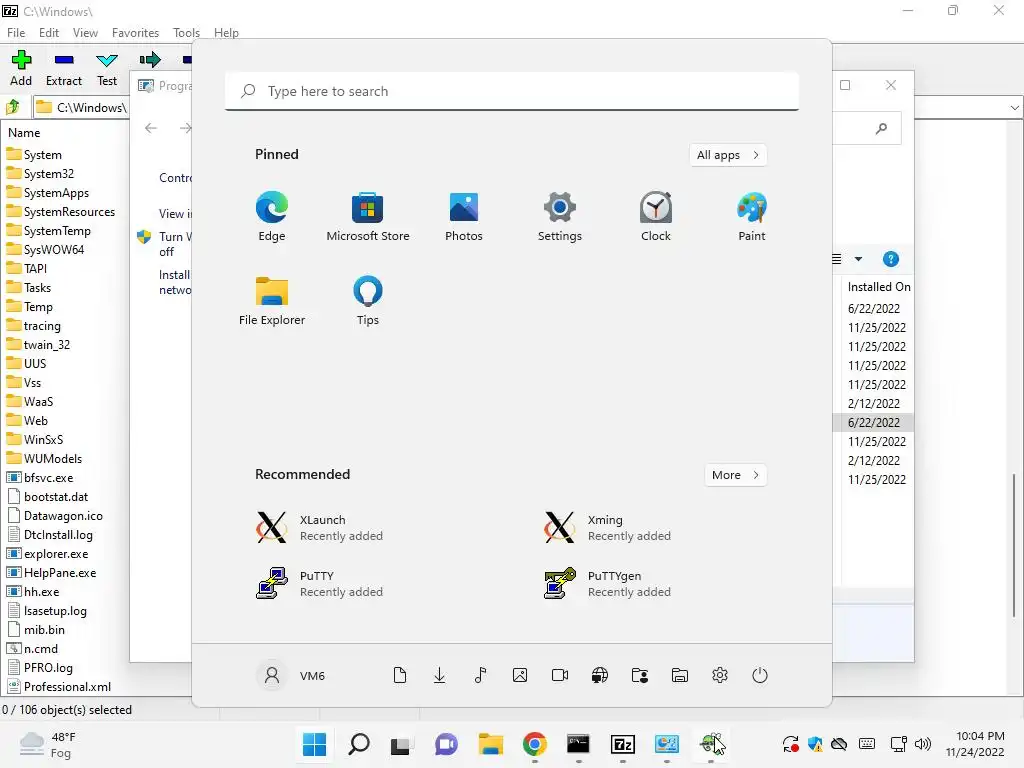Open 7-Zip File menu
The image size is (1024, 768).
[16, 33]
